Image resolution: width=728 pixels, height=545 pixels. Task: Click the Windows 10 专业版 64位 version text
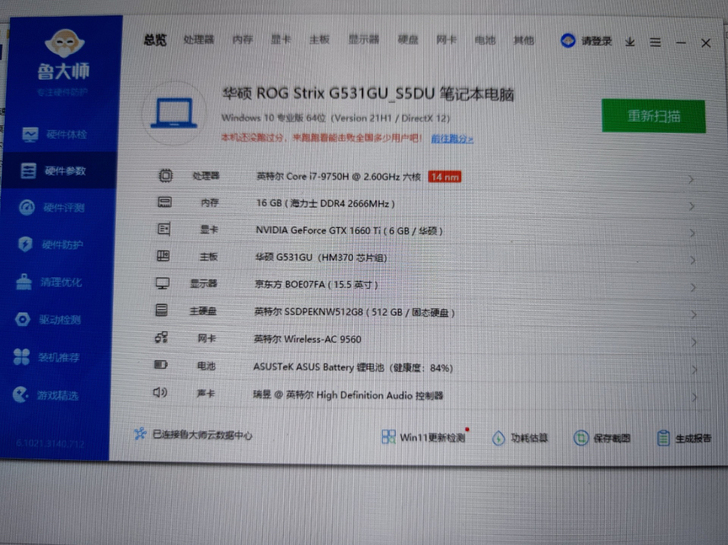pyautogui.click(x=336, y=118)
